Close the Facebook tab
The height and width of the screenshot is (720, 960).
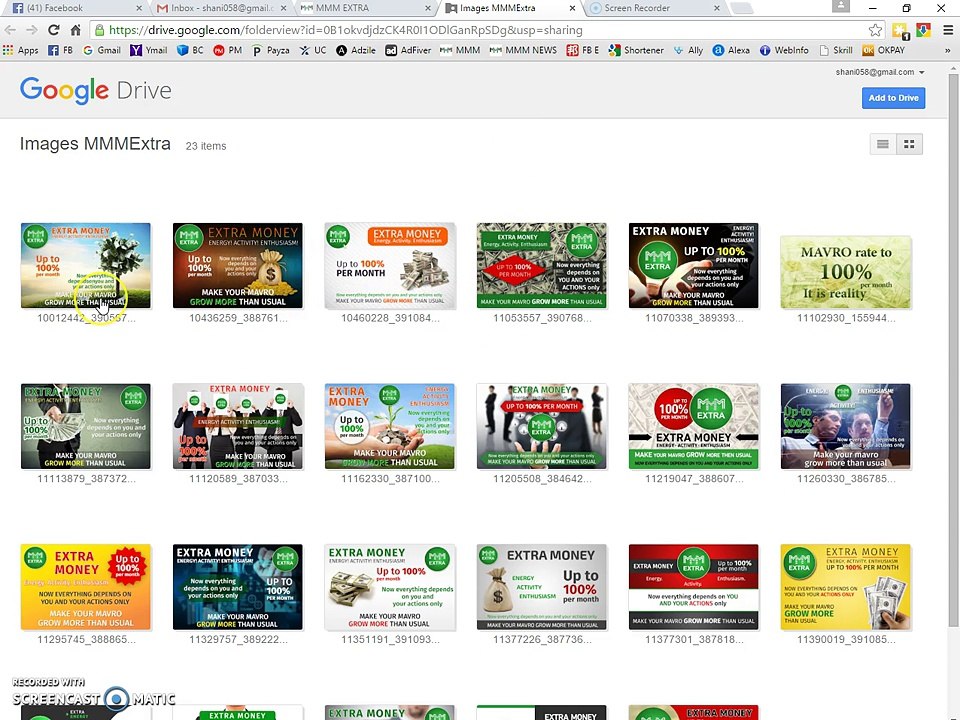[x=139, y=8]
